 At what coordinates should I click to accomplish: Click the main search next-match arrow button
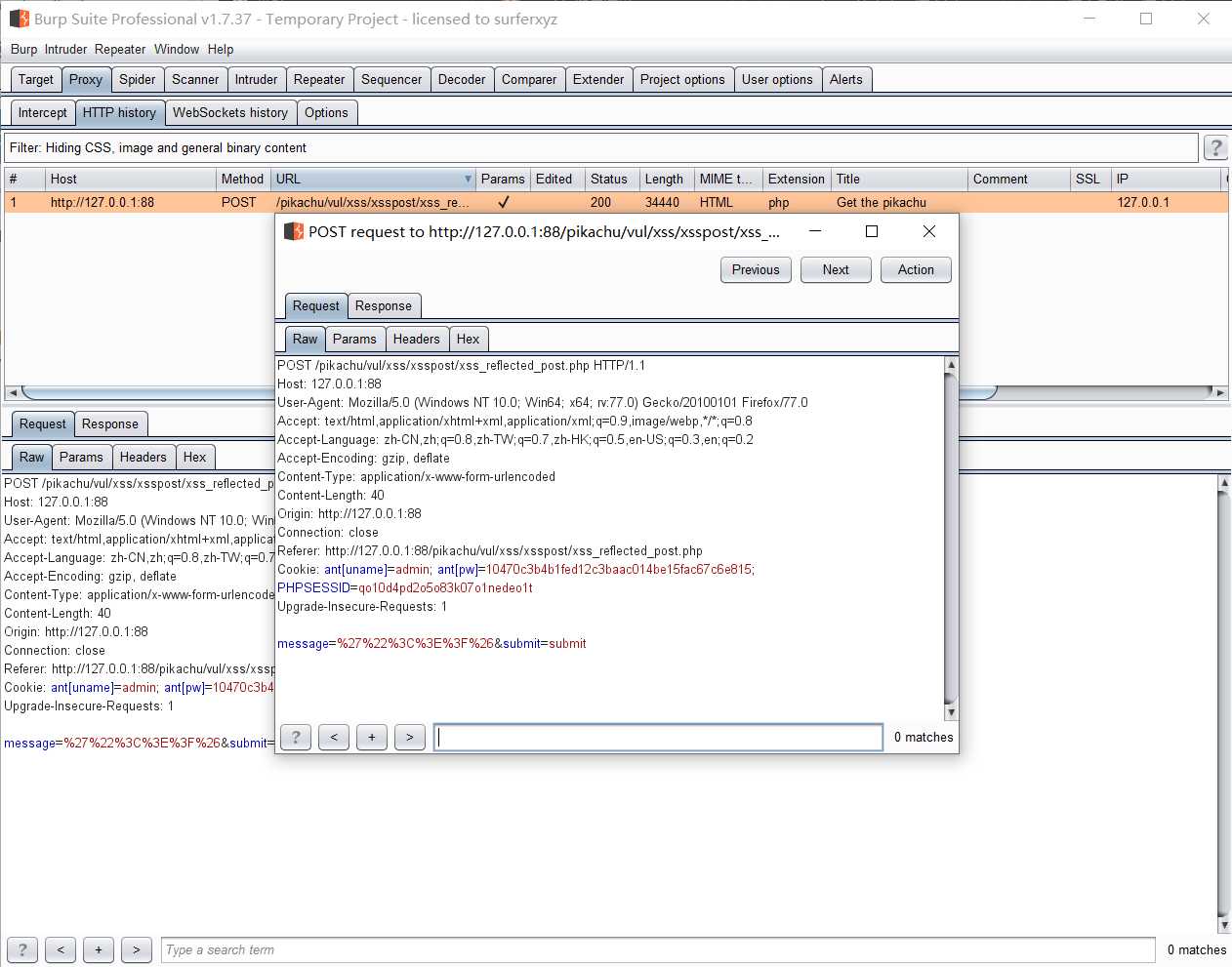pos(137,949)
